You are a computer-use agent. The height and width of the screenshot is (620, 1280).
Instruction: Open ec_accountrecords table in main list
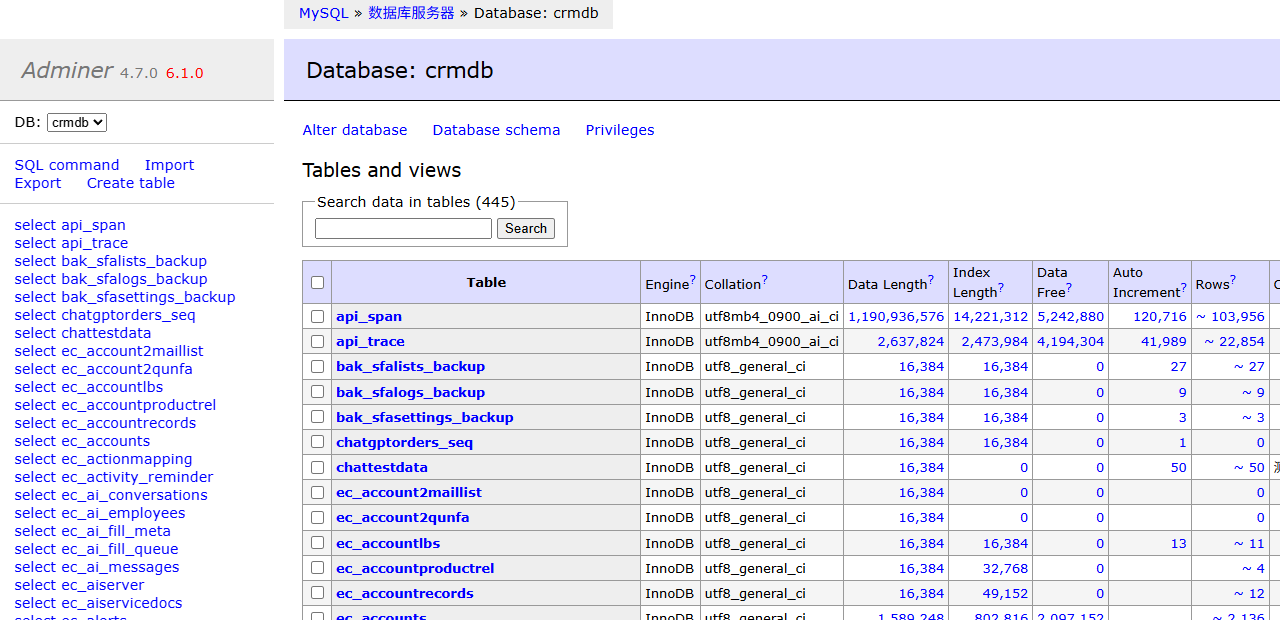pyautogui.click(x=405, y=593)
